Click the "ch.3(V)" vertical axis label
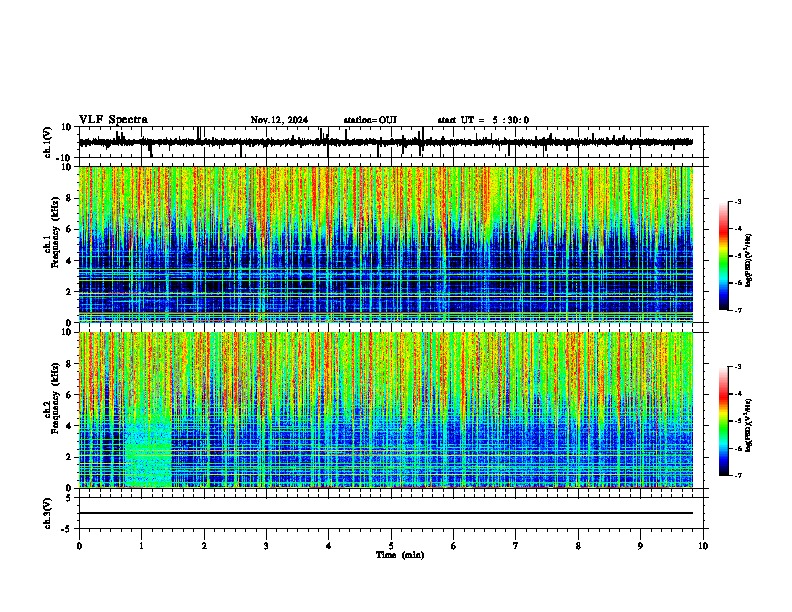The image size is (792, 612). tap(48, 513)
